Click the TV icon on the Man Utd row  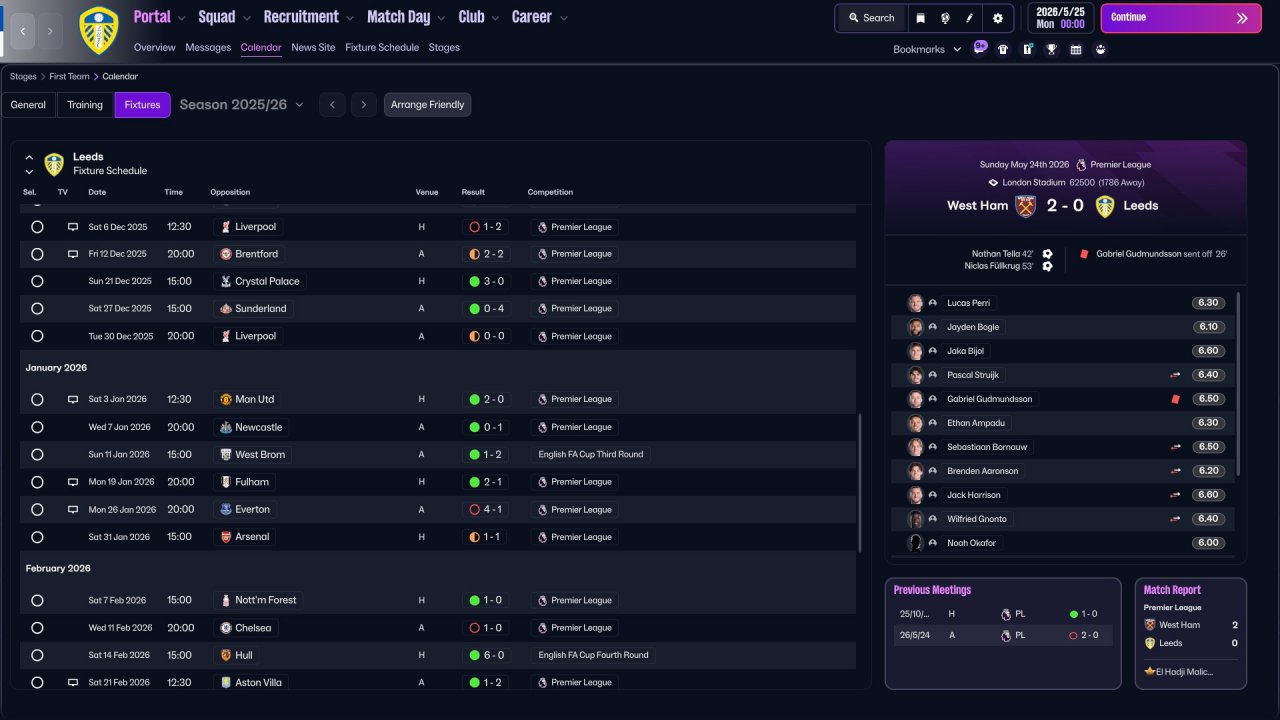pyautogui.click(x=73, y=399)
